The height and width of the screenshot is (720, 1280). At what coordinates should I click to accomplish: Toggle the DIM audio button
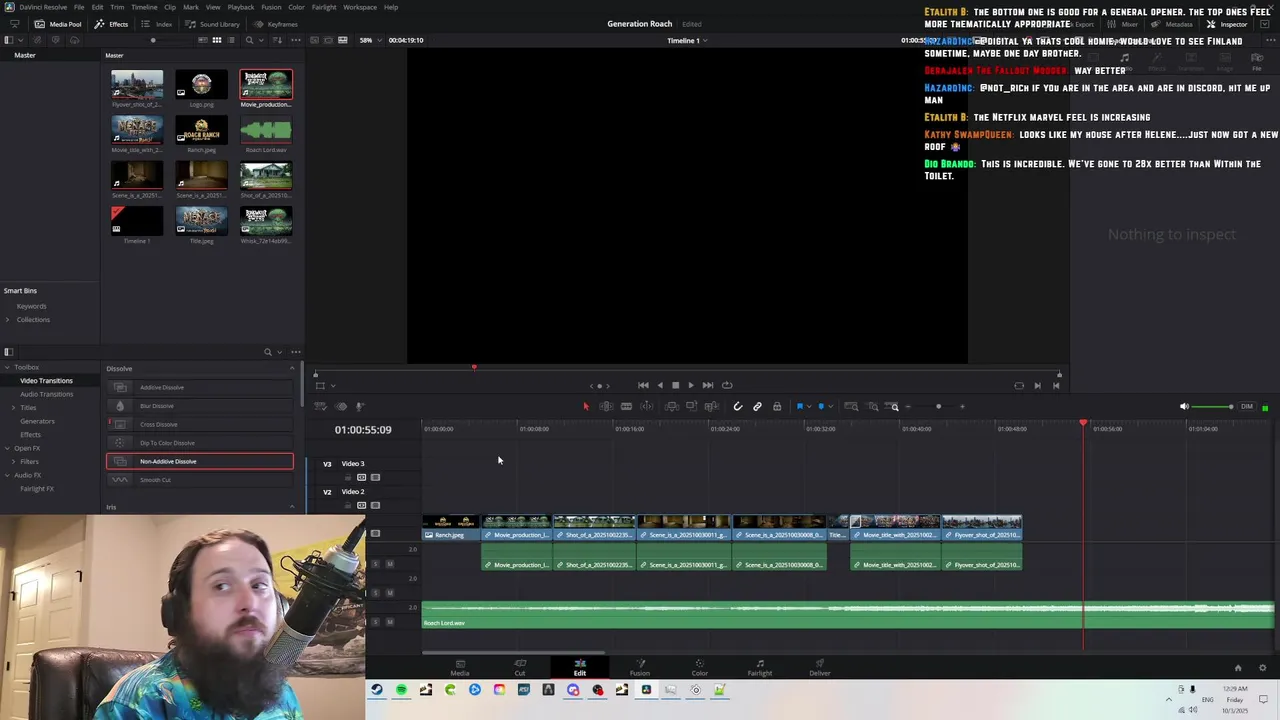click(1247, 407)
